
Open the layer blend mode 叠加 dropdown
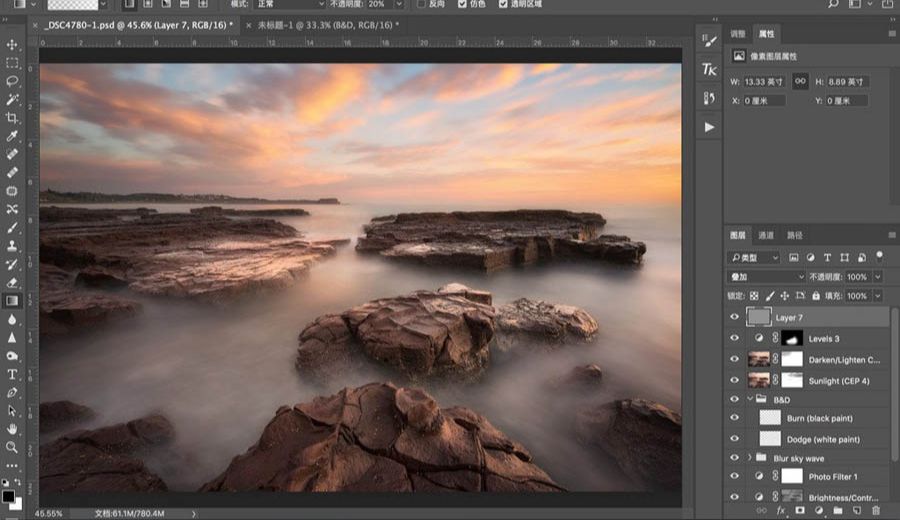point(767,277)
